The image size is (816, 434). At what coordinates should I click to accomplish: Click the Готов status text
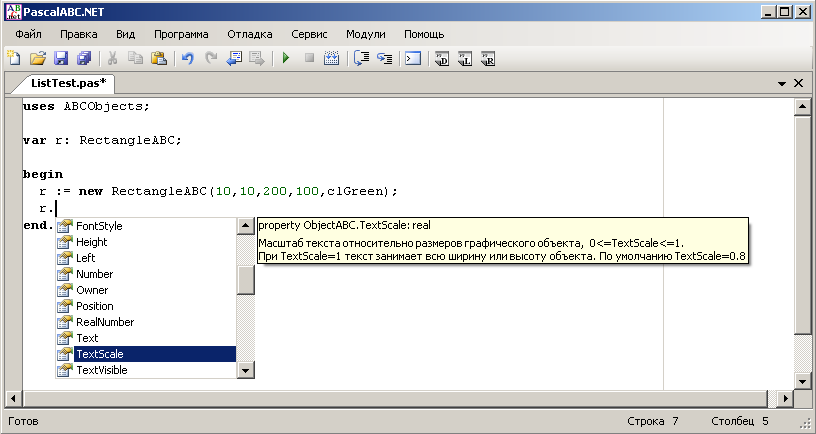coord(23,421)
